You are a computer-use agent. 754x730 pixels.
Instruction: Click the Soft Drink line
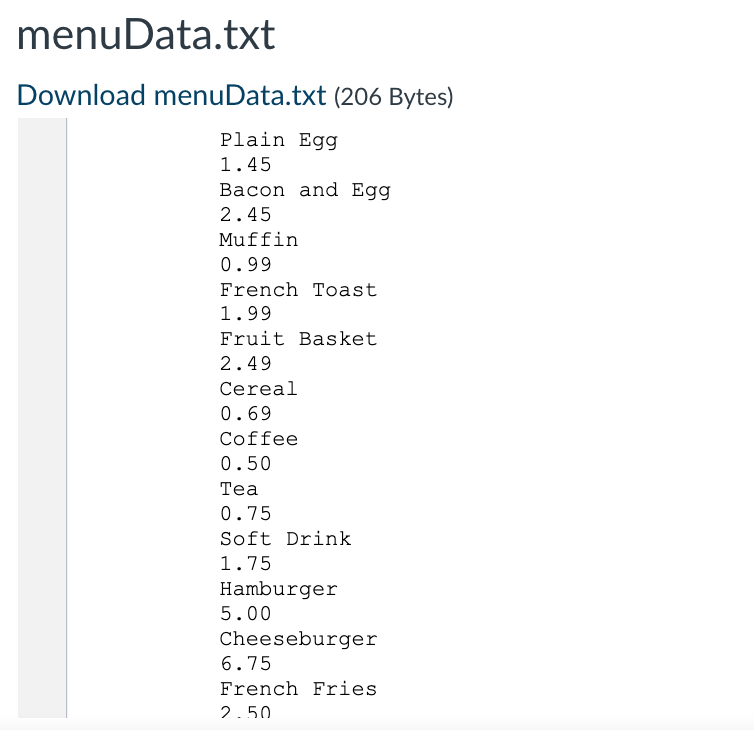[x=286, y=539]
